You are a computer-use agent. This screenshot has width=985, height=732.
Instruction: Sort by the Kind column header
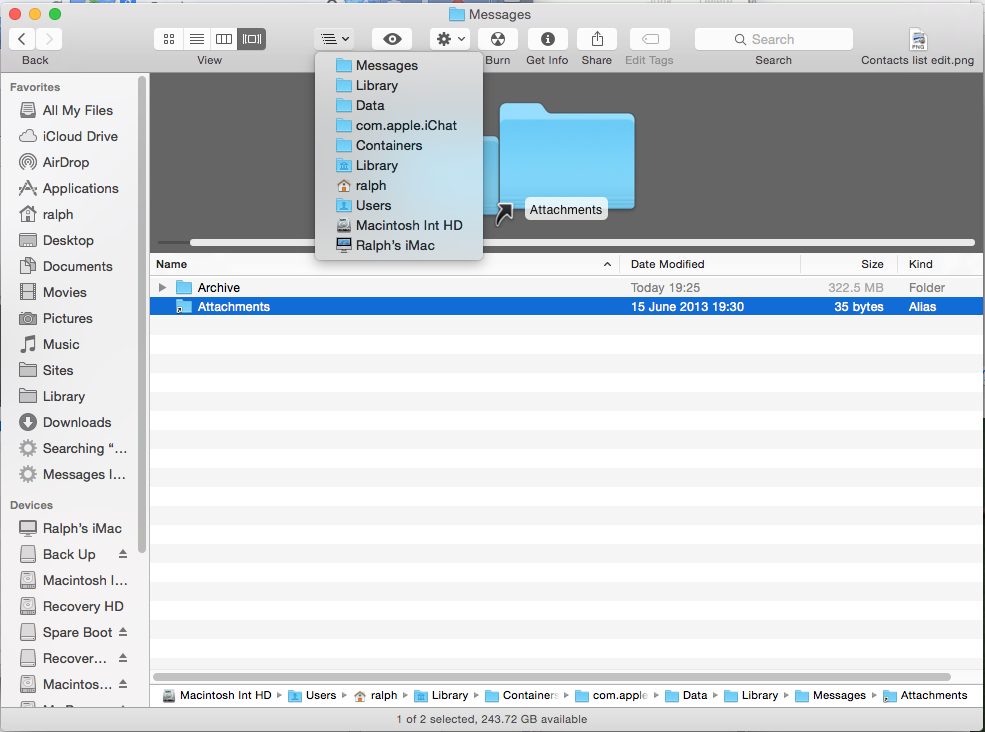(940, 264)
